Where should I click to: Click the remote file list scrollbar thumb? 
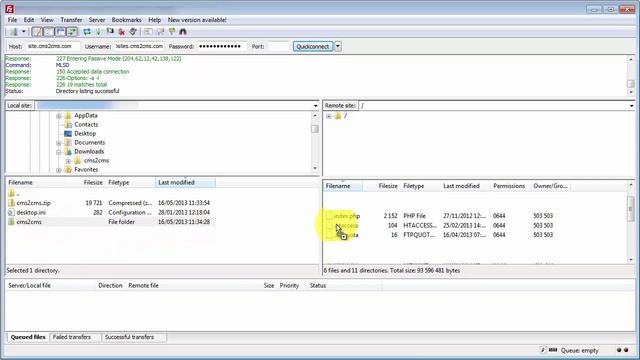coord(631,208)
